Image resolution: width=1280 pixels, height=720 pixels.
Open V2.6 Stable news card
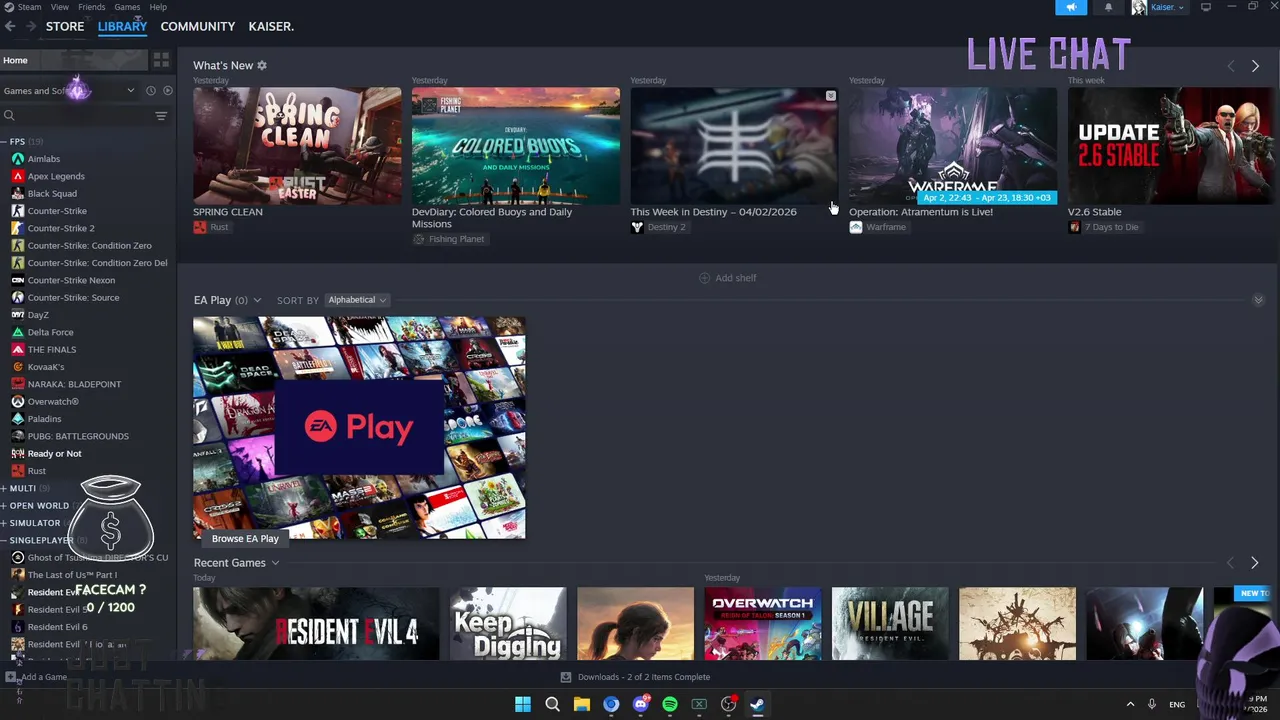(1171, 146)
